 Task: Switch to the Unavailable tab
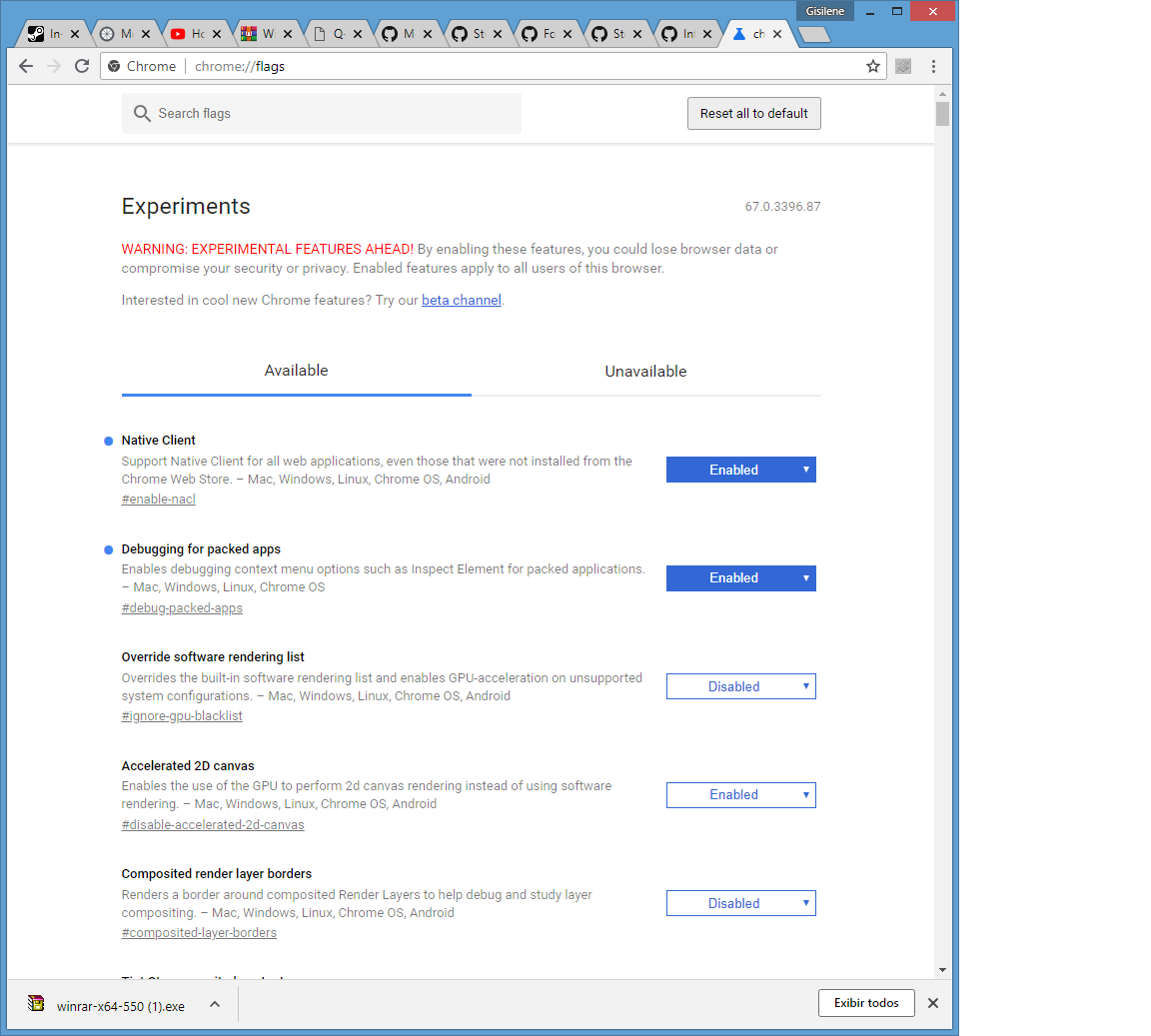[645, 371]
